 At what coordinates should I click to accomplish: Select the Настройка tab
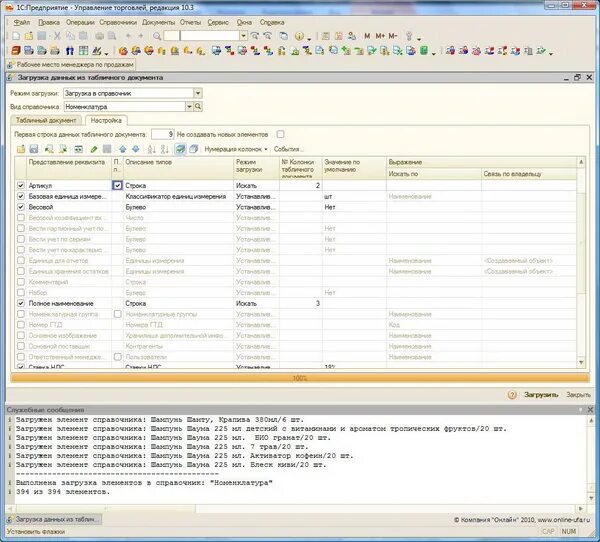[x=106, y=120]
